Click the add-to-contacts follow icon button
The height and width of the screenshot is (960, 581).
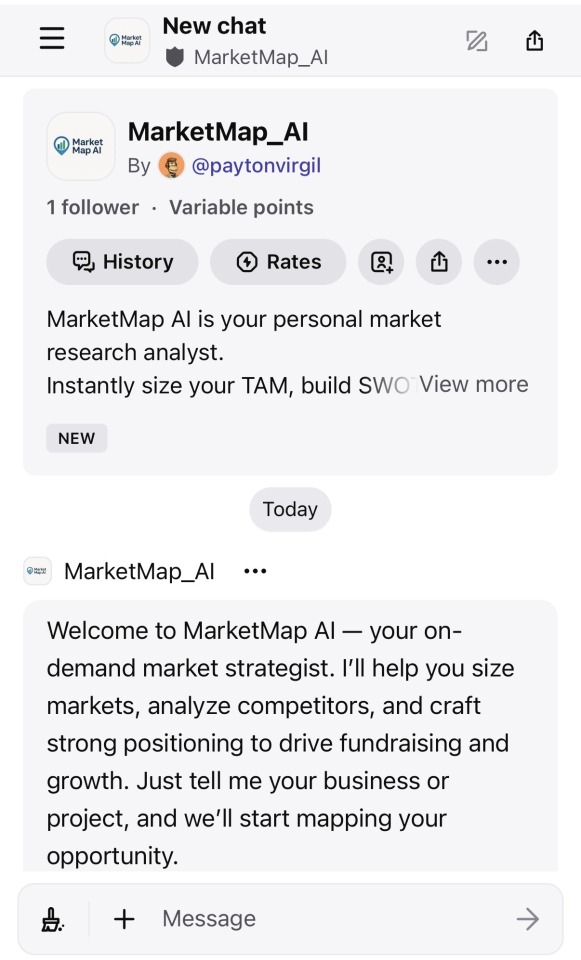pos(381,262)
